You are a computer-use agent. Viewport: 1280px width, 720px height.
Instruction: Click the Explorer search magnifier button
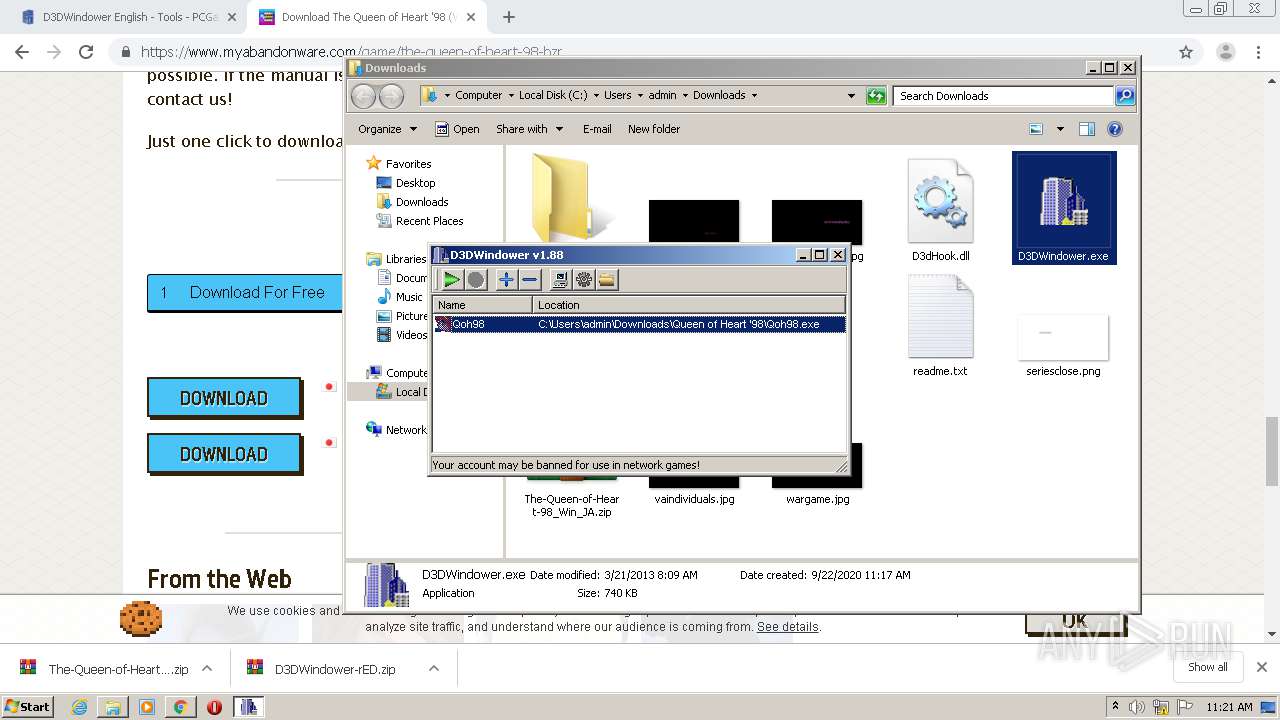[x=1125, y=96]
